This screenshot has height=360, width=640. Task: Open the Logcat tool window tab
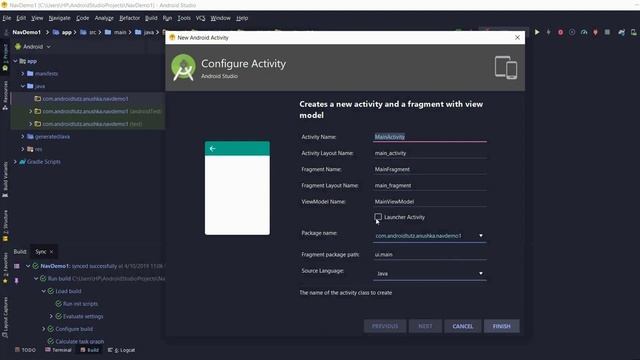coord(122,350)
